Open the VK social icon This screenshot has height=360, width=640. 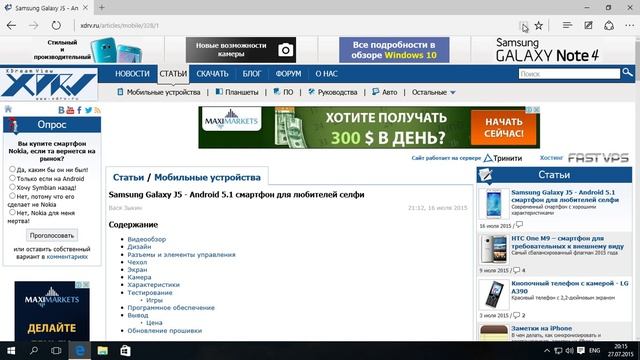click(61, 110)
